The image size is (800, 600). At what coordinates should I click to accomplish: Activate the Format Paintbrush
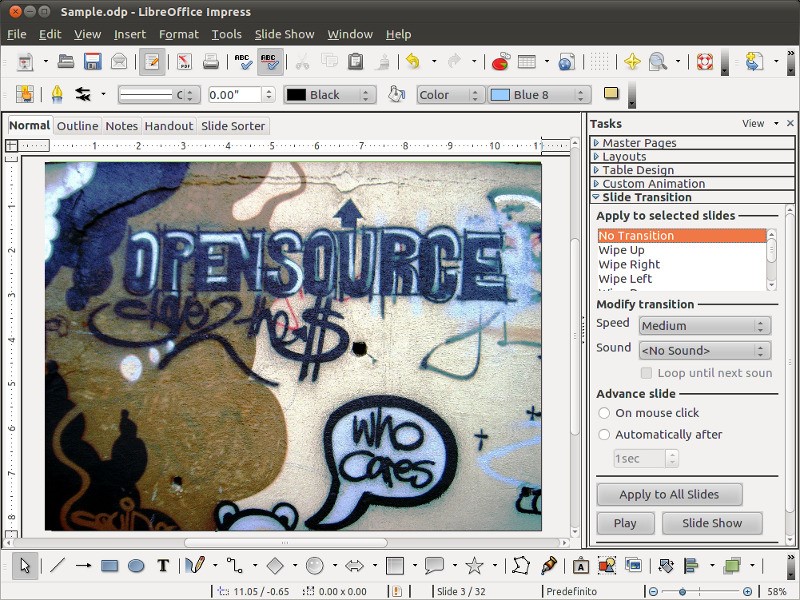[x=381, y=61]
